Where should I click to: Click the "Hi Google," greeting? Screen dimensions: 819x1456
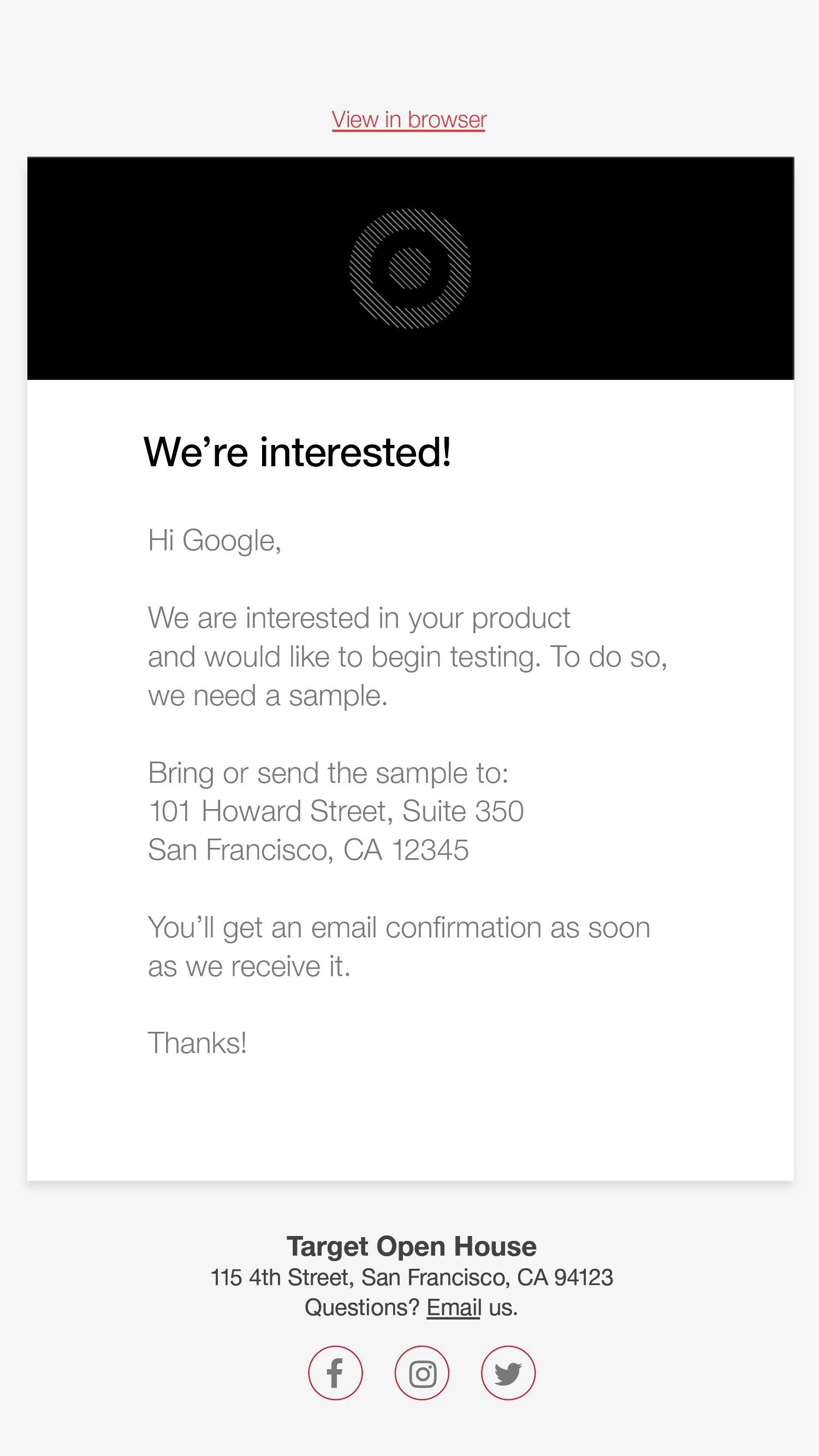(x=214, y=540)
